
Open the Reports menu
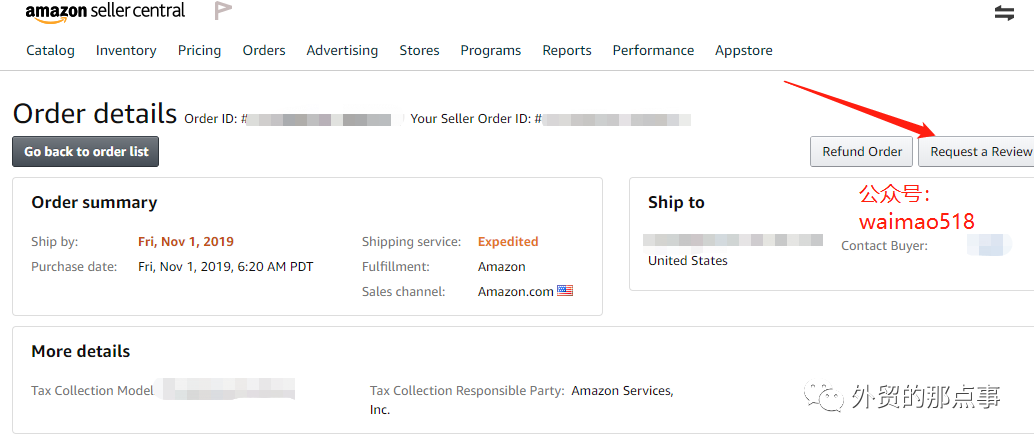coord(567,50)
